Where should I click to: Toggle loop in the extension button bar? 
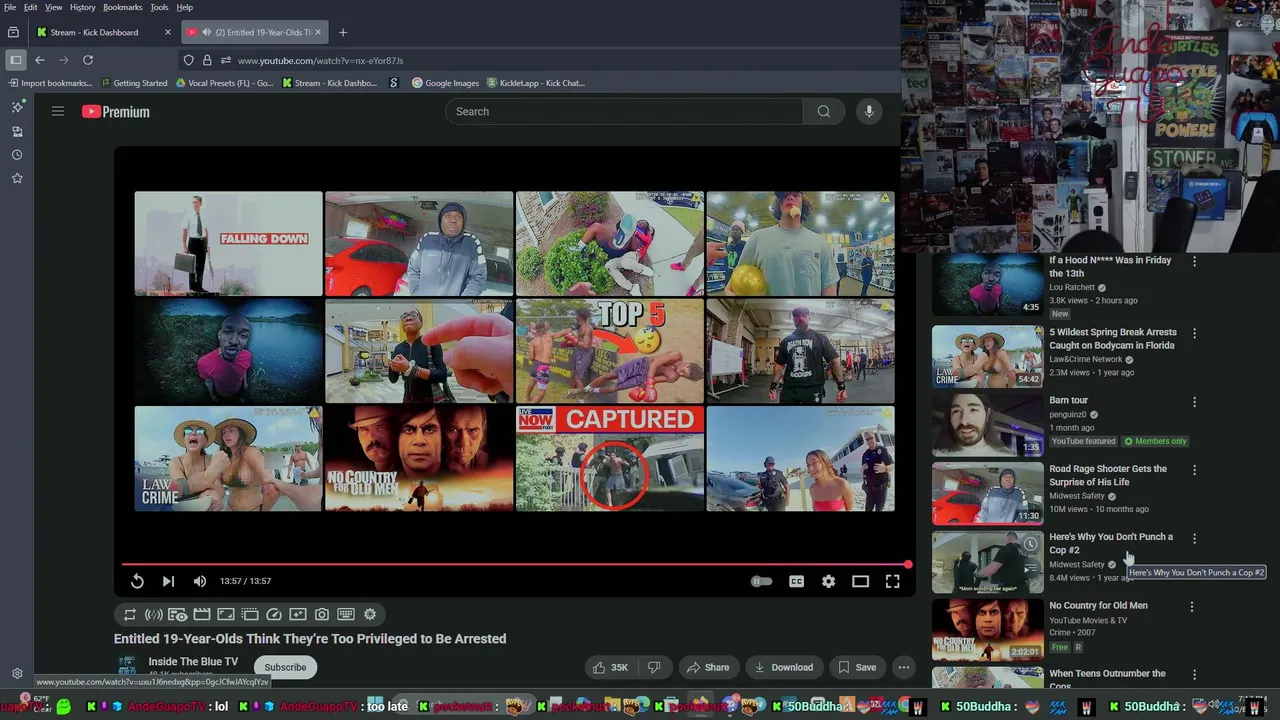click(x=130, y=615)
